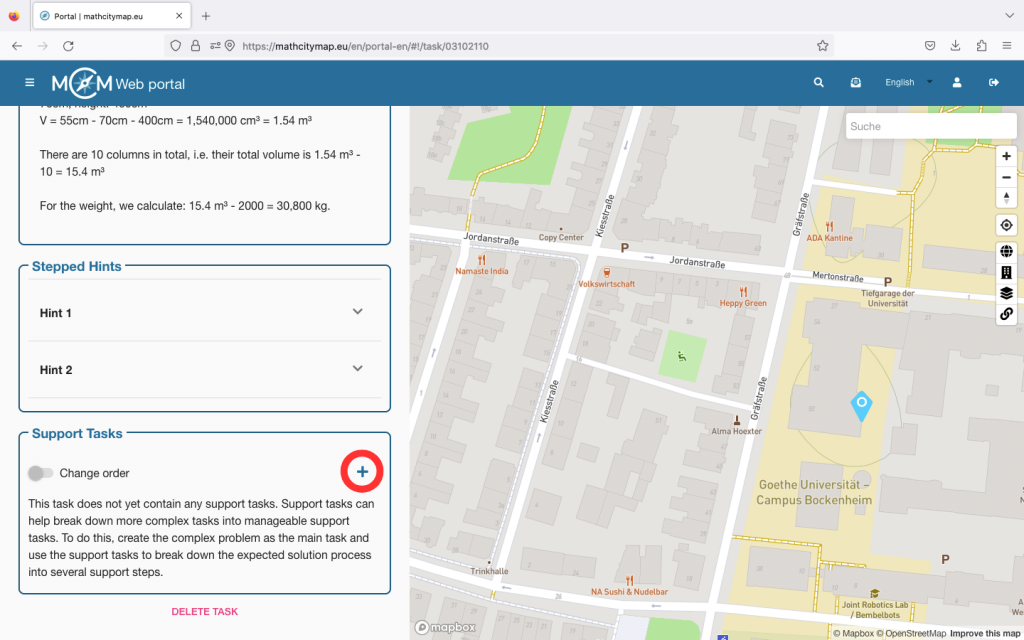
Task: Click the map layers stack icon
Action: click(1006, 293)
